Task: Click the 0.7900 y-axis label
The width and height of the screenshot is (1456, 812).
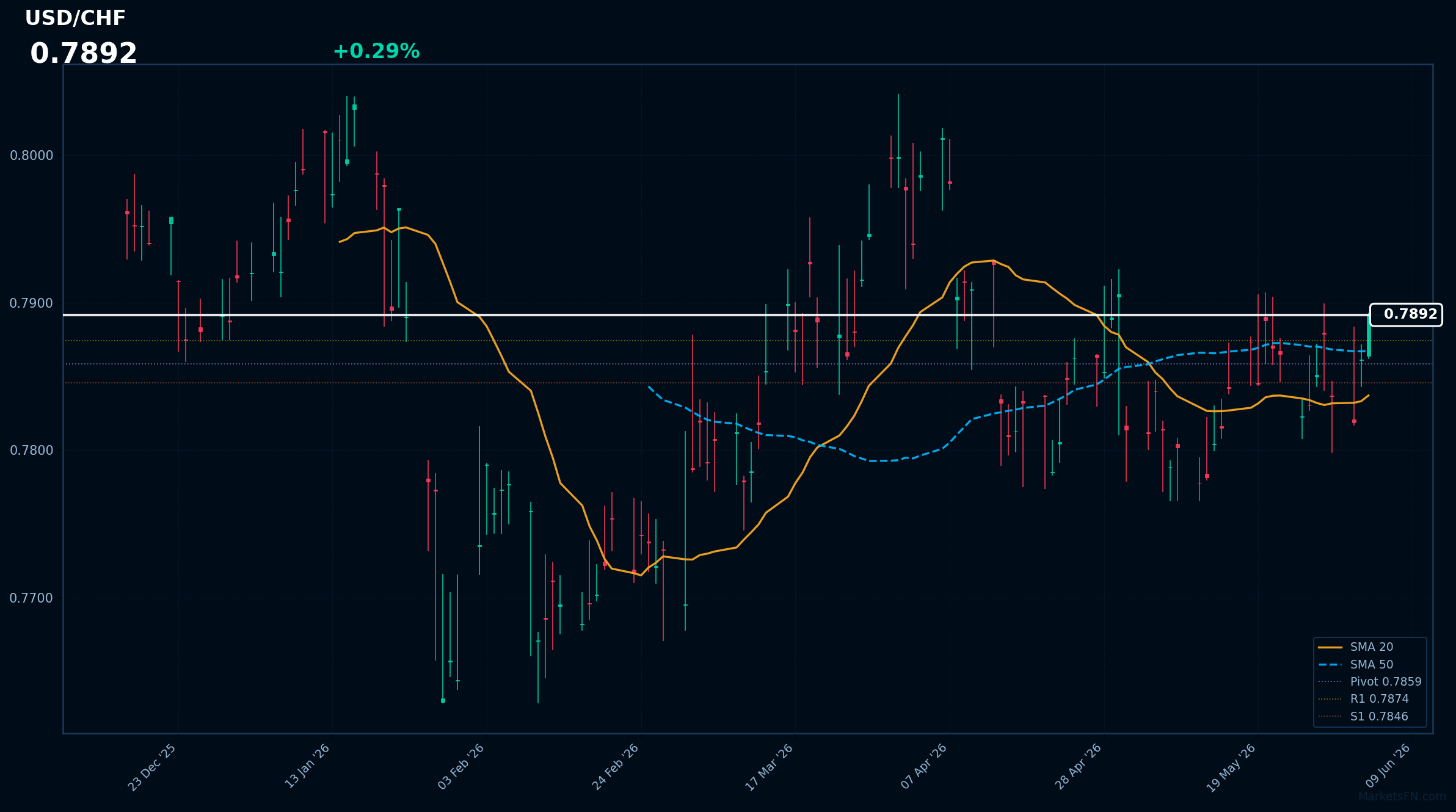Action: [32, 303]
